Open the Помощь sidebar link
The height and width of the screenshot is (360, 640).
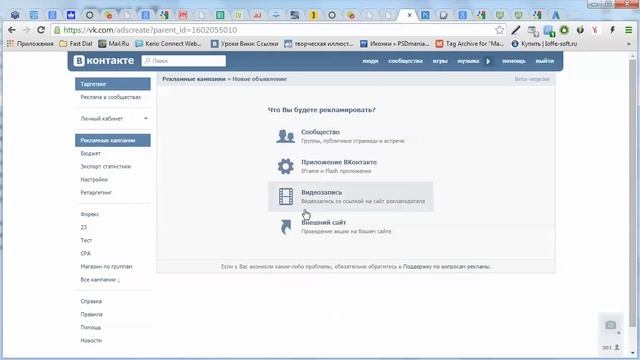(x=91, y=327)
